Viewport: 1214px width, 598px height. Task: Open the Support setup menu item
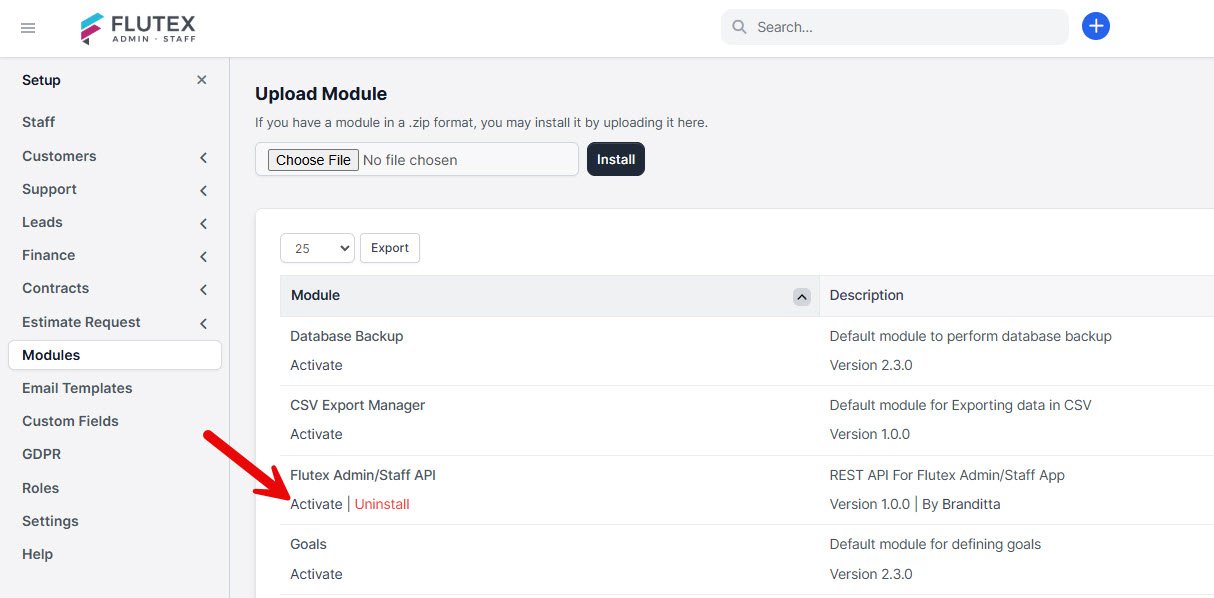tap(49, 189)
